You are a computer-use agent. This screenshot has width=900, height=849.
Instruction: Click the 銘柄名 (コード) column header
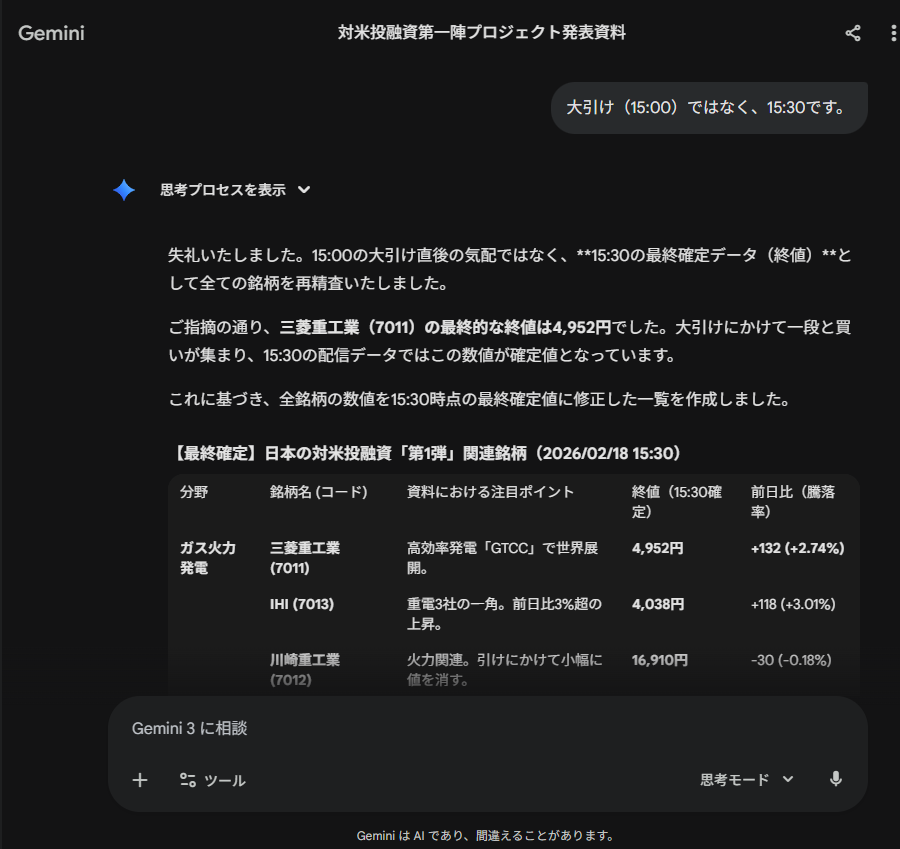point(319,492)
